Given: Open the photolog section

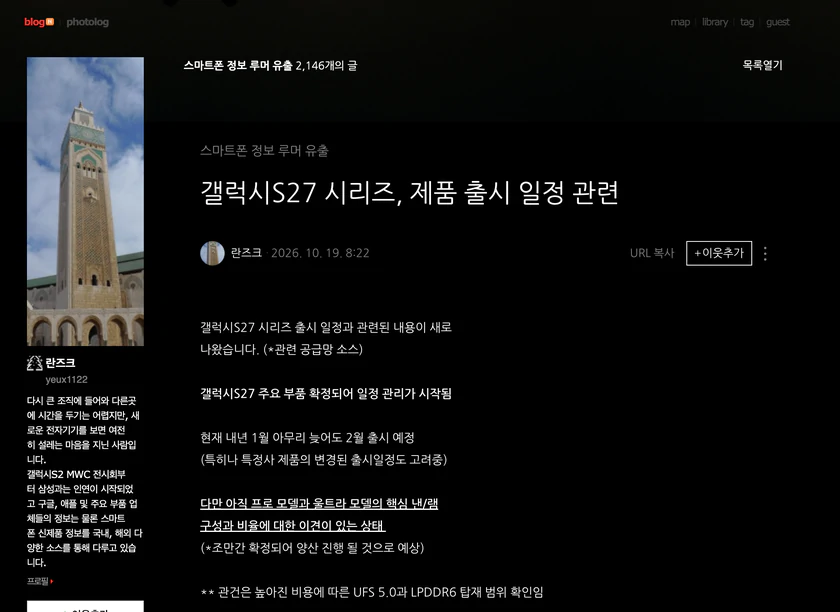Looking at the screenshot, I should coord(87,22).
